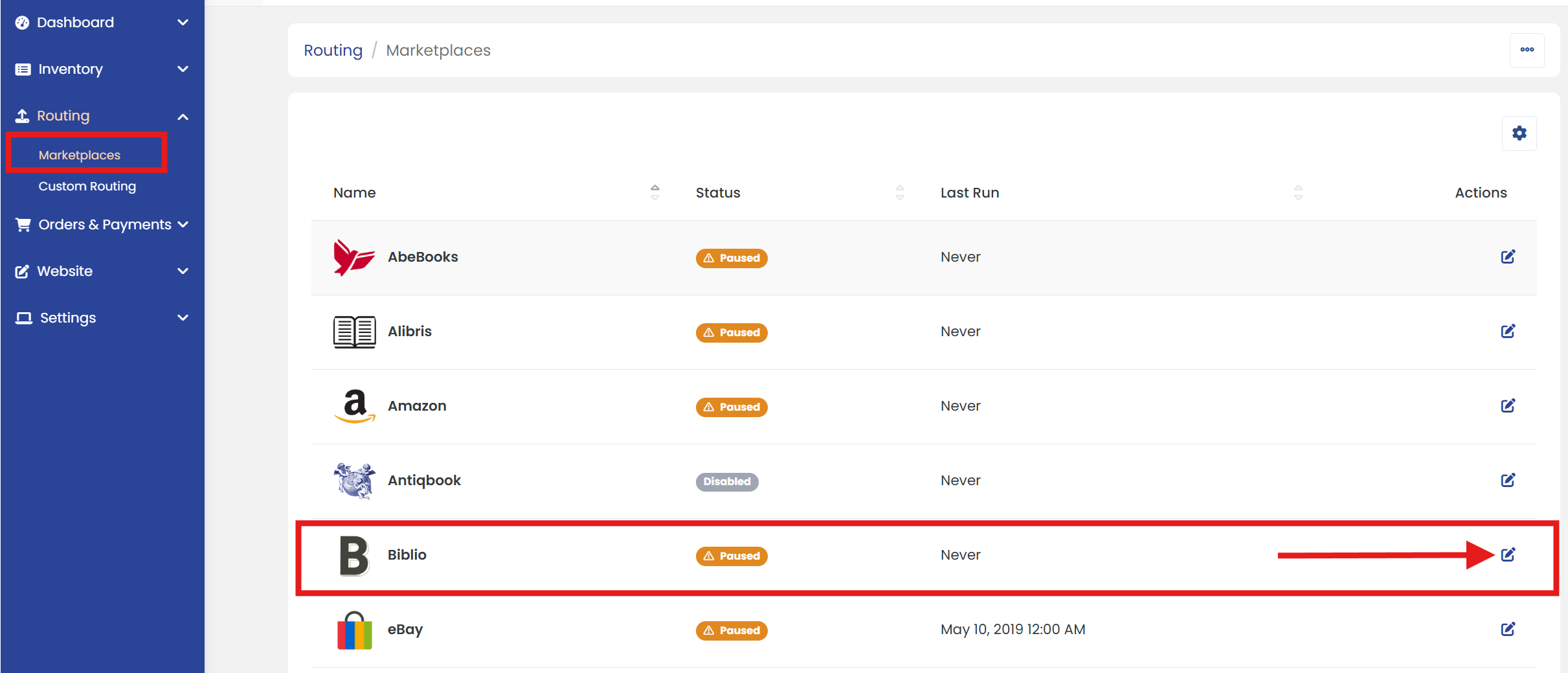The width and height of the screenshot is (1568, 673).
Task: Click the AbeBooks red bird logo
Action: pos(354,257)
